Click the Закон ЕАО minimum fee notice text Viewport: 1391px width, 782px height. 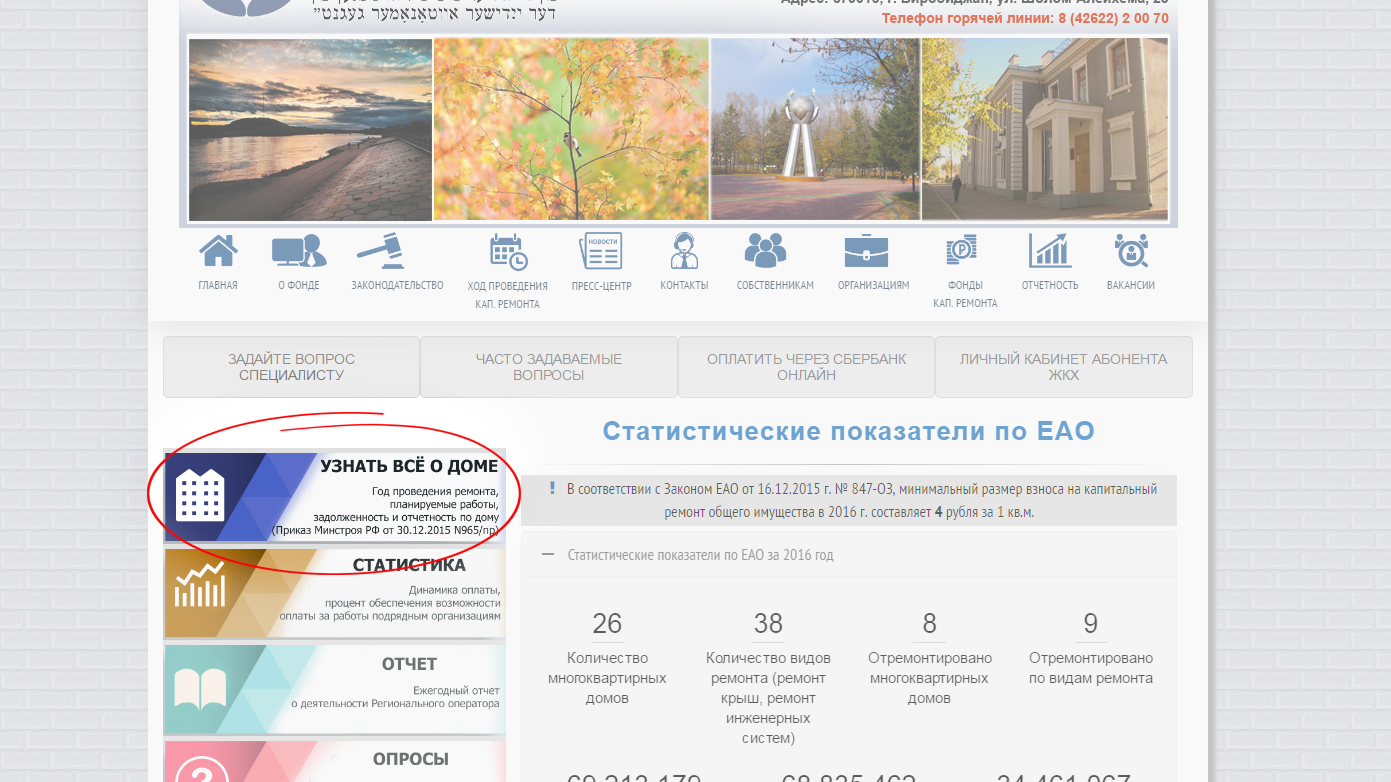point(862,500)
